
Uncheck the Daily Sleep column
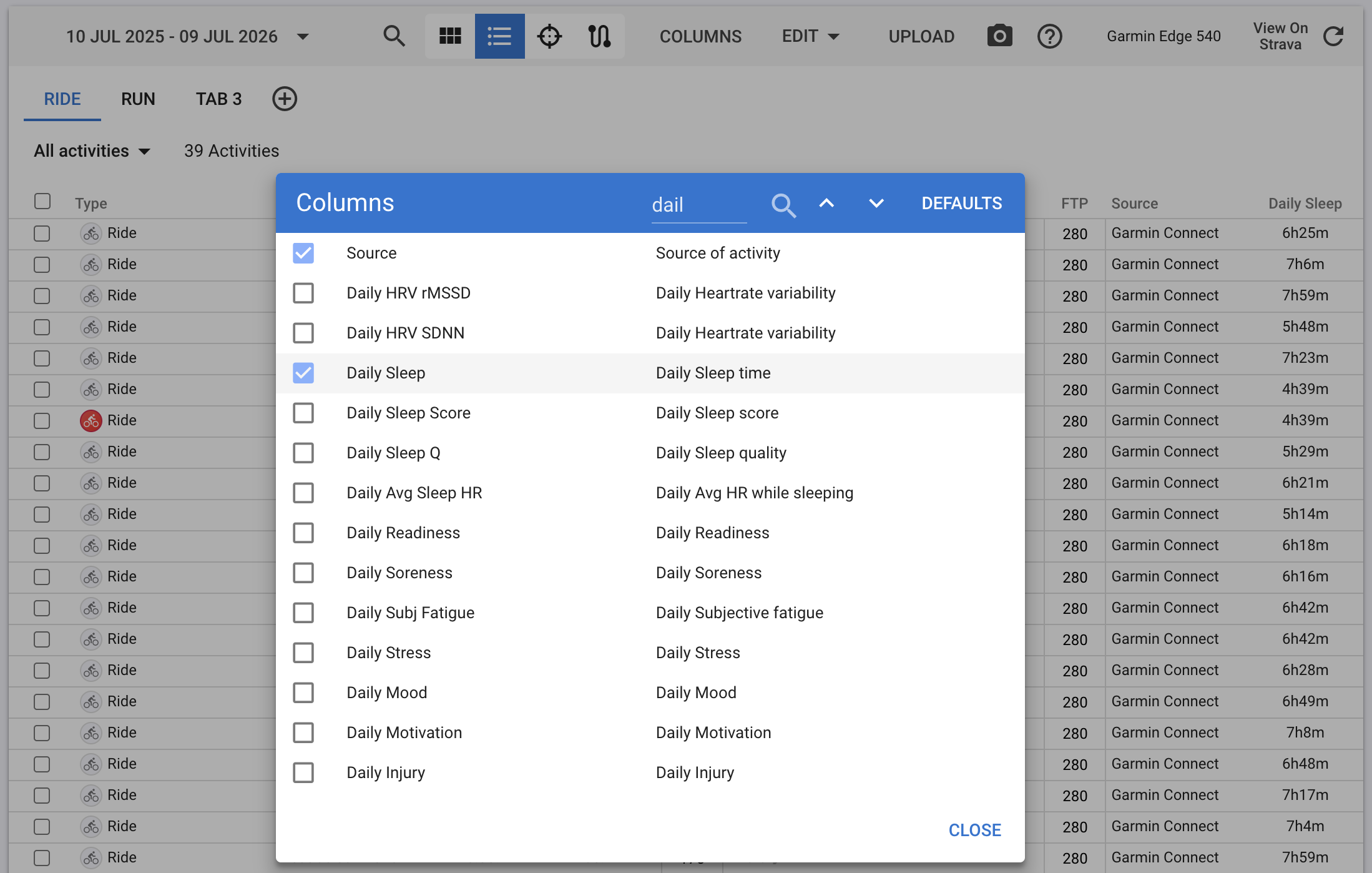303,373
